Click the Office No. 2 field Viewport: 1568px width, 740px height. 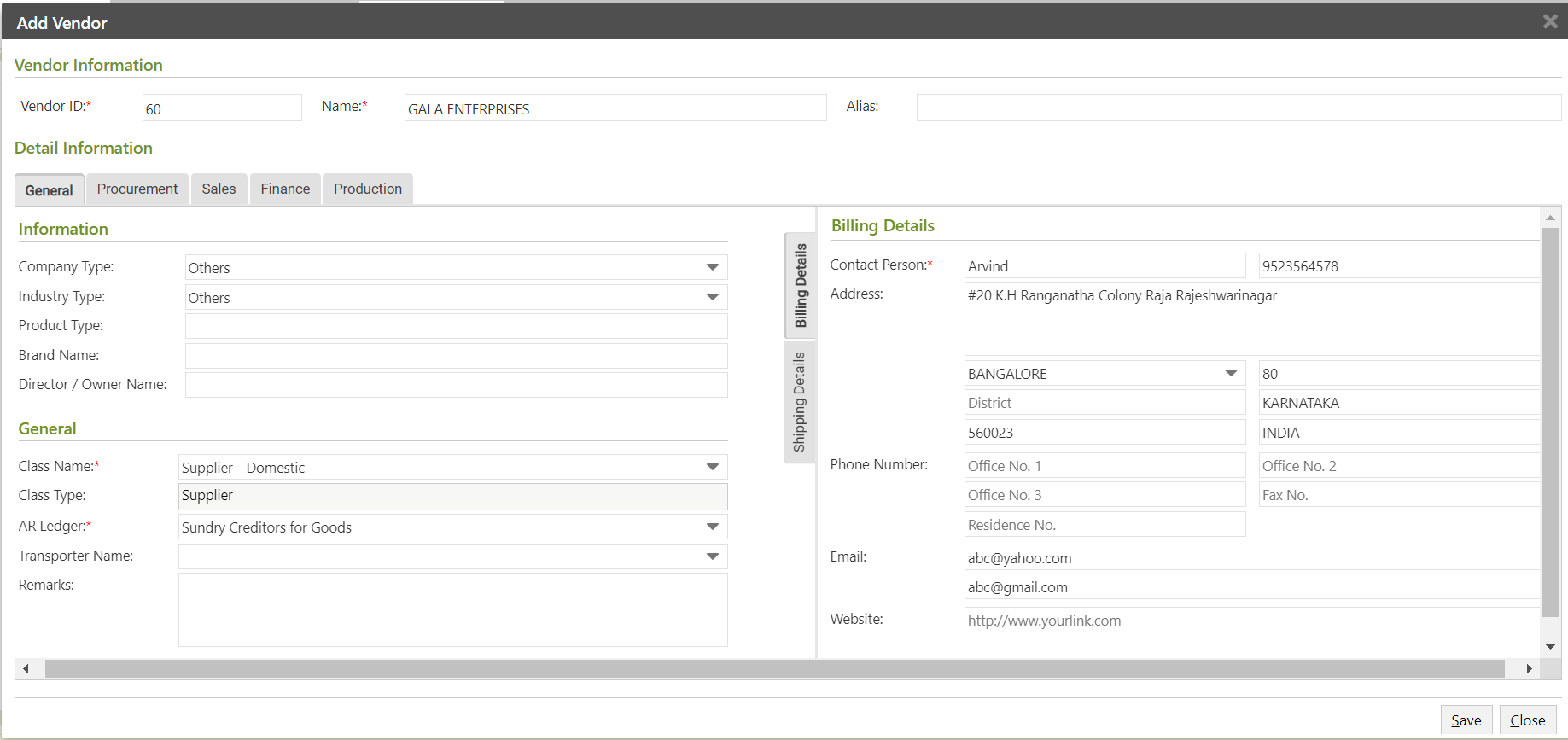point(1399,465)
